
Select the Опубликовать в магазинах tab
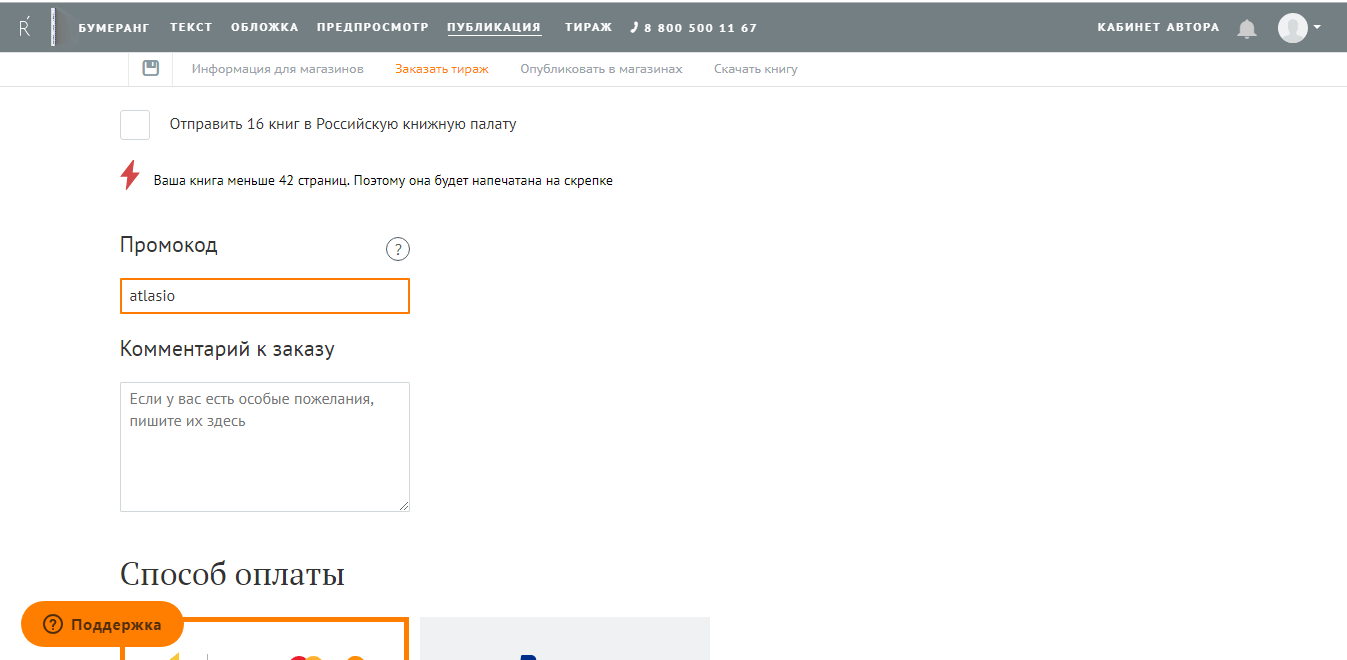(x=601, y=69)
